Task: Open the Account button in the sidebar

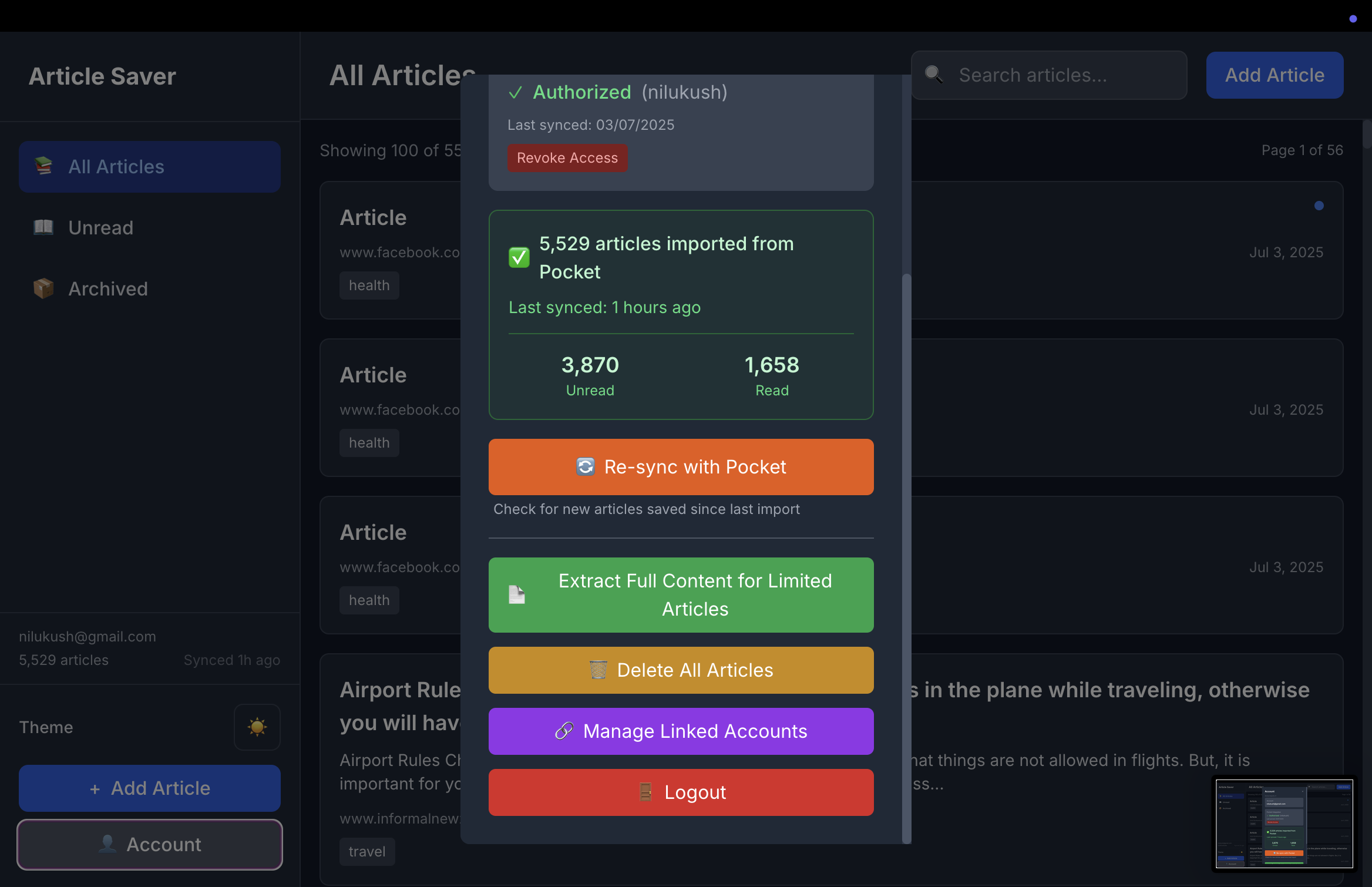Action: tap(149, 845)
